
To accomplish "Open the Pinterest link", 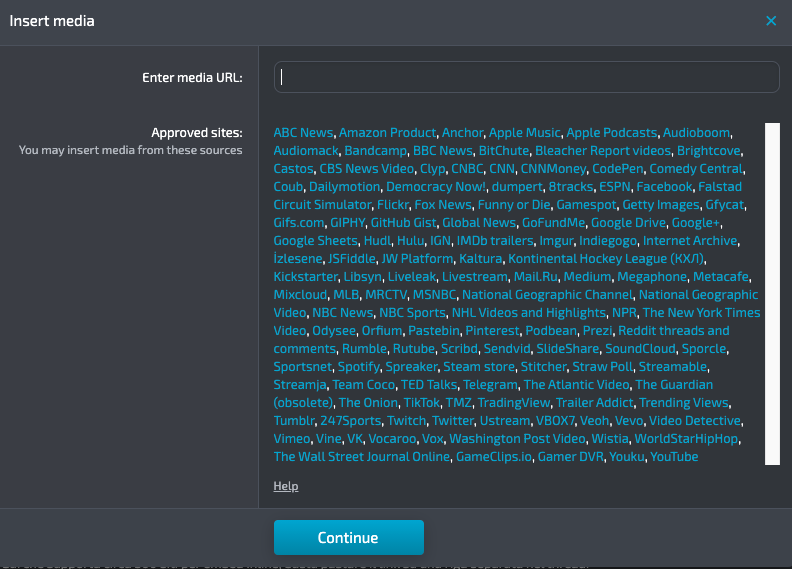I will [x=492, y=331].
